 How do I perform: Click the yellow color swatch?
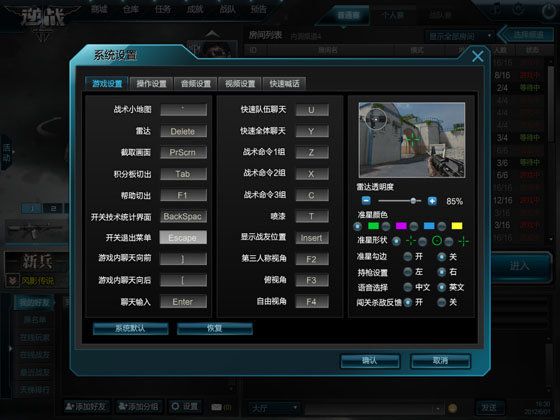tap(457, 226)
